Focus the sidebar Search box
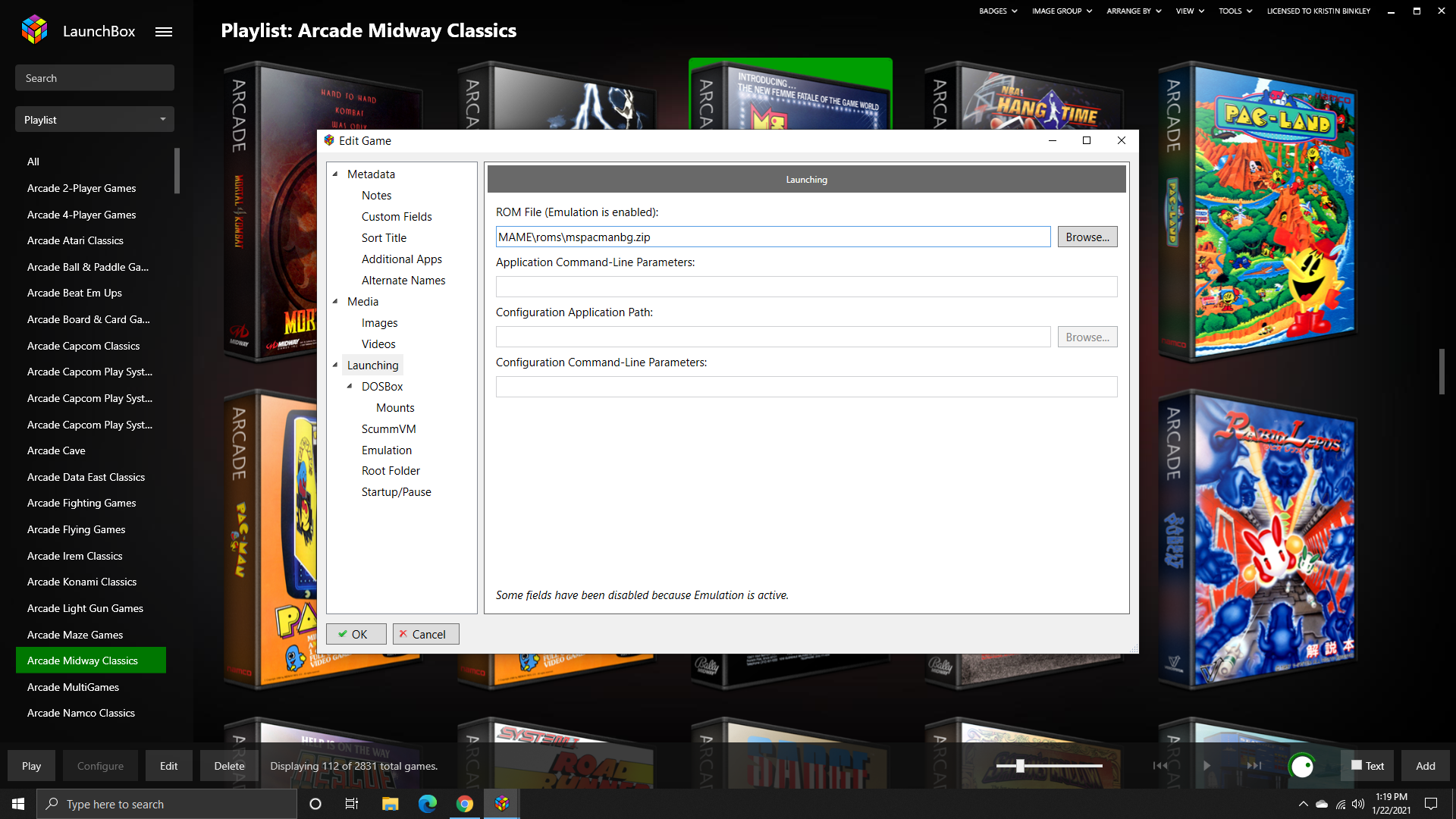Screen dimensions: 1456x819 point(95,78)
